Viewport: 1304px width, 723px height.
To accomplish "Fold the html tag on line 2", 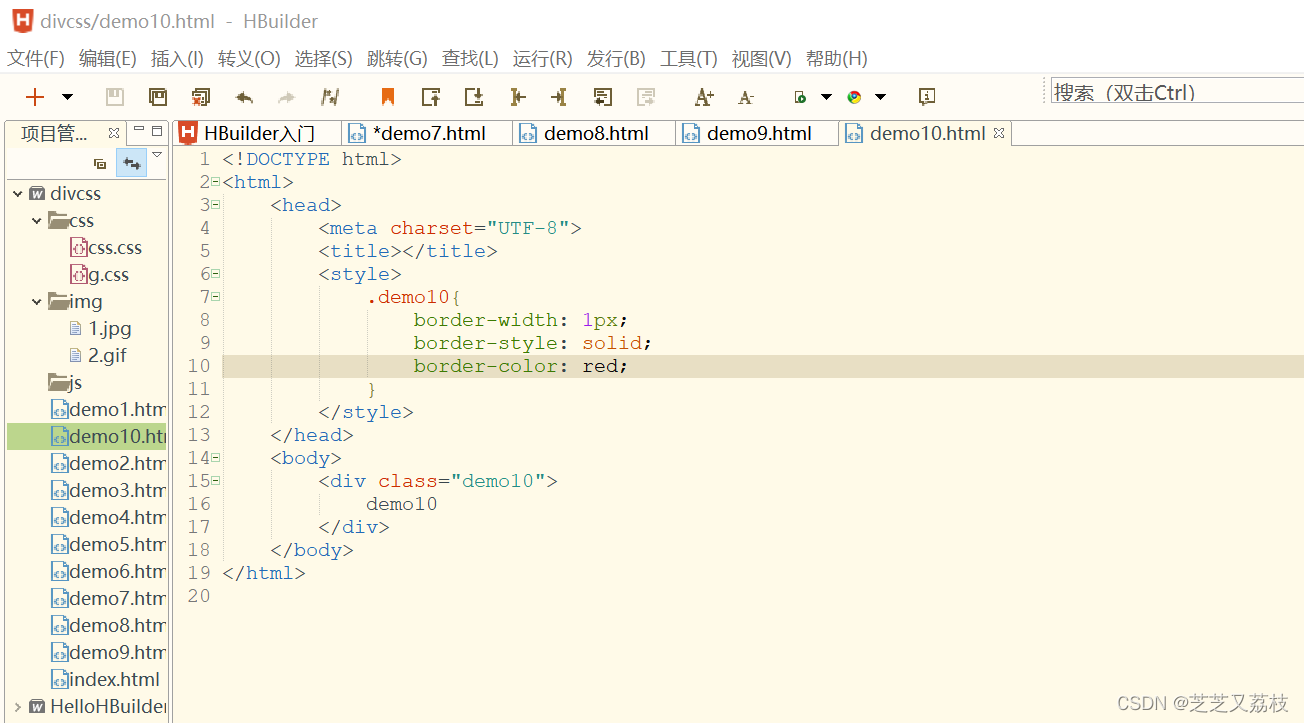I will pos(215,182).
